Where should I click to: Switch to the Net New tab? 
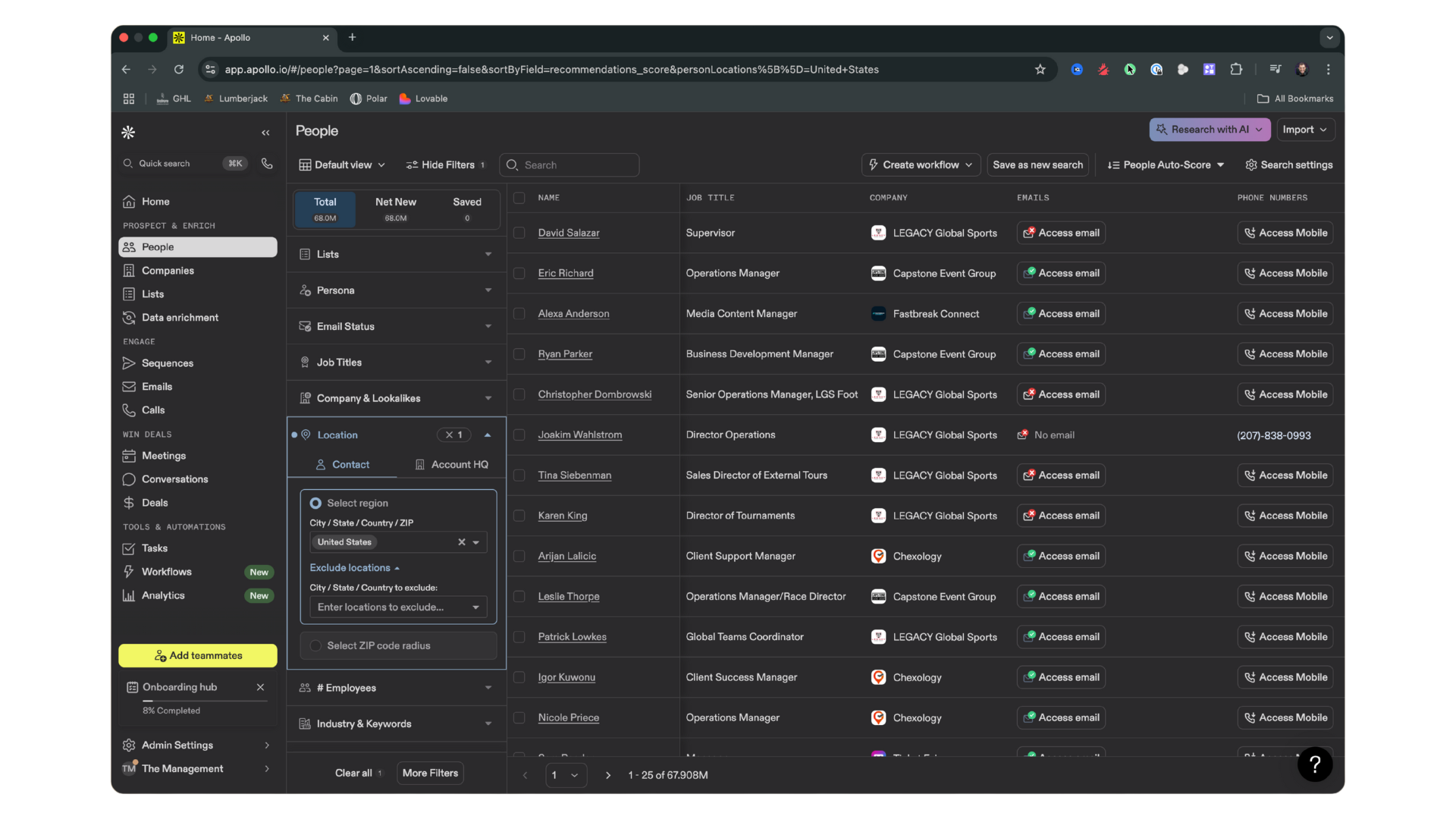396,209
